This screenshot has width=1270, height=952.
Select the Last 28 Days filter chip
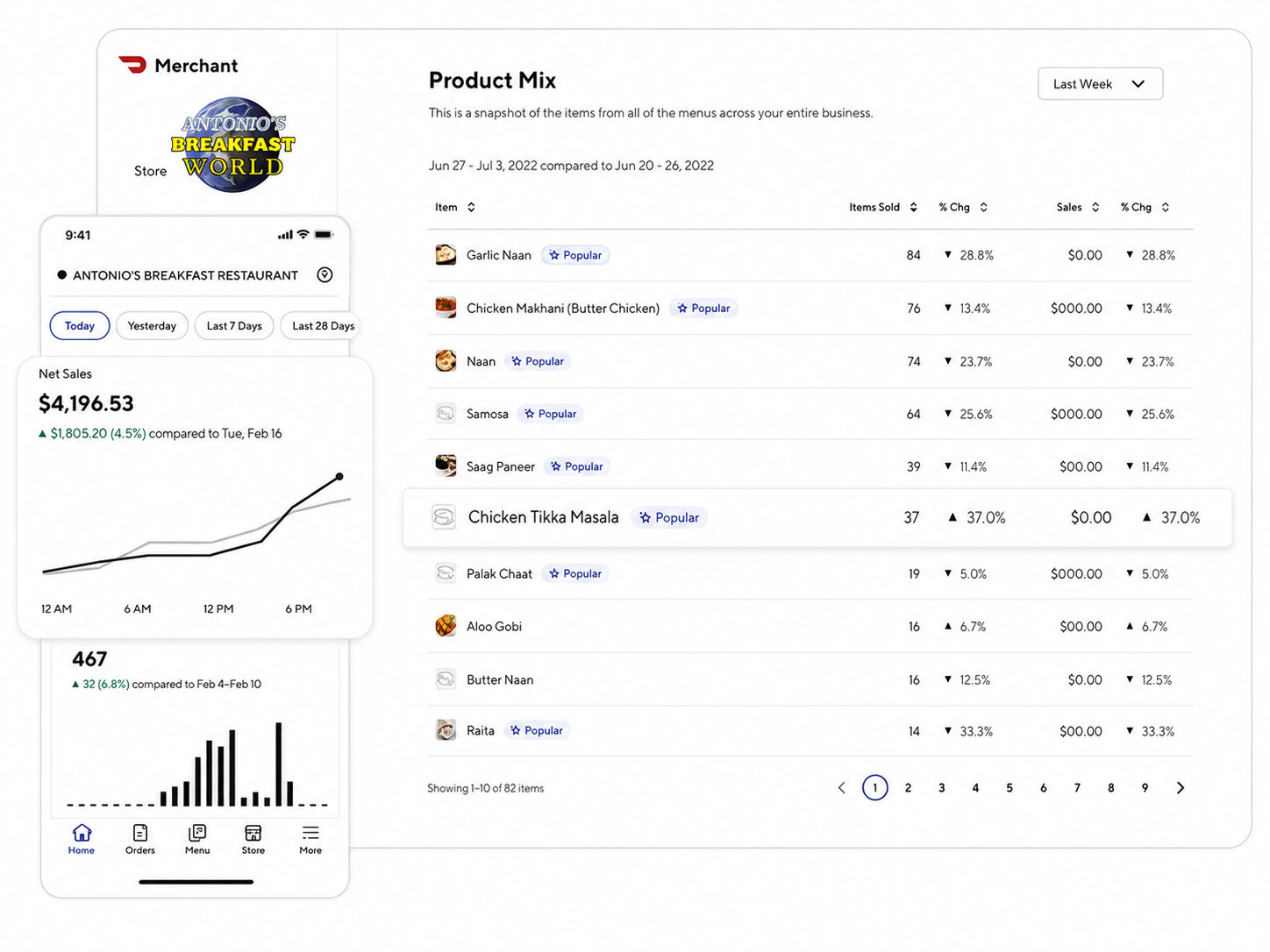[x=321, y=326]
